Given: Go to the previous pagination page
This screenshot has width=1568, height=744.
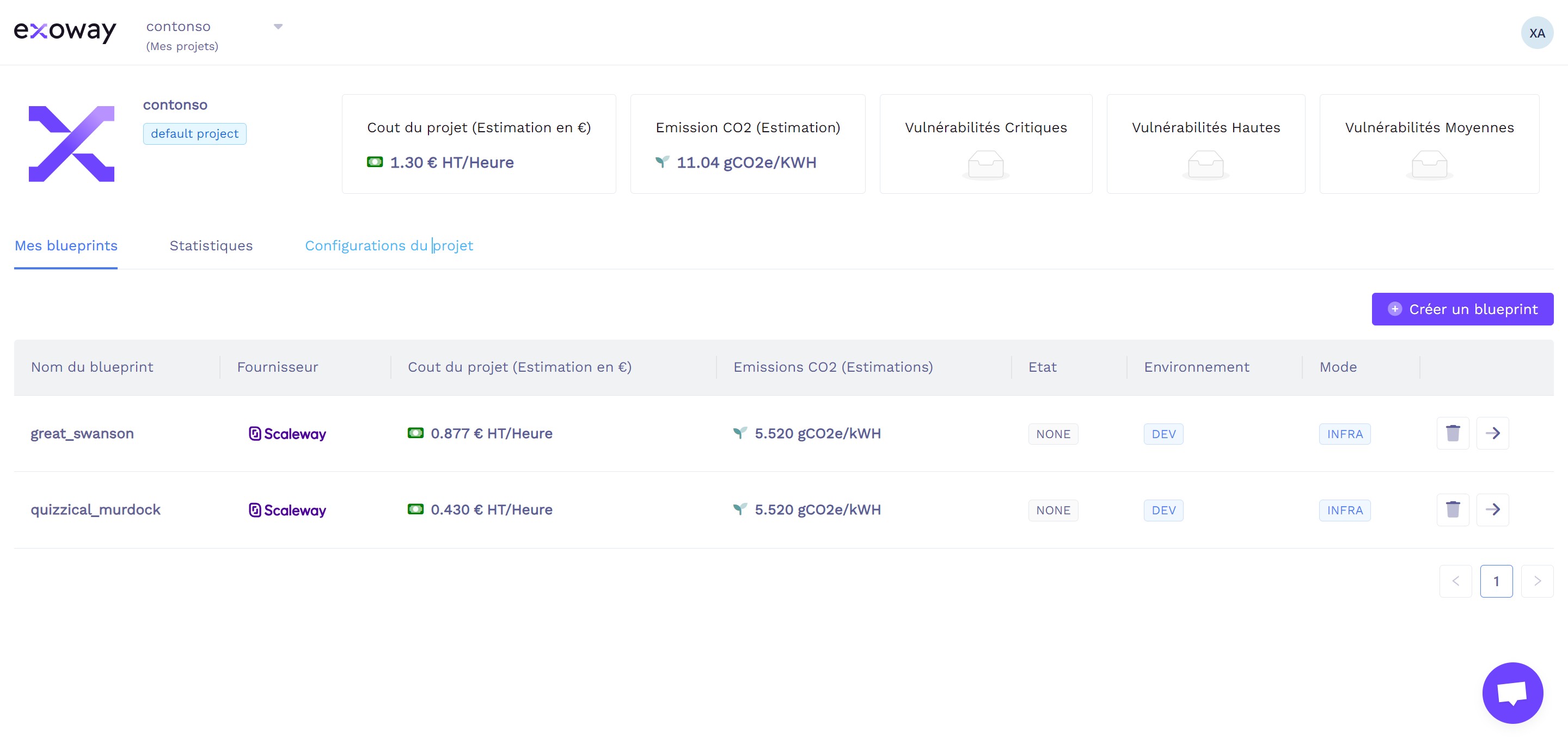Looking at the screenshot, I should (1455, 581).
